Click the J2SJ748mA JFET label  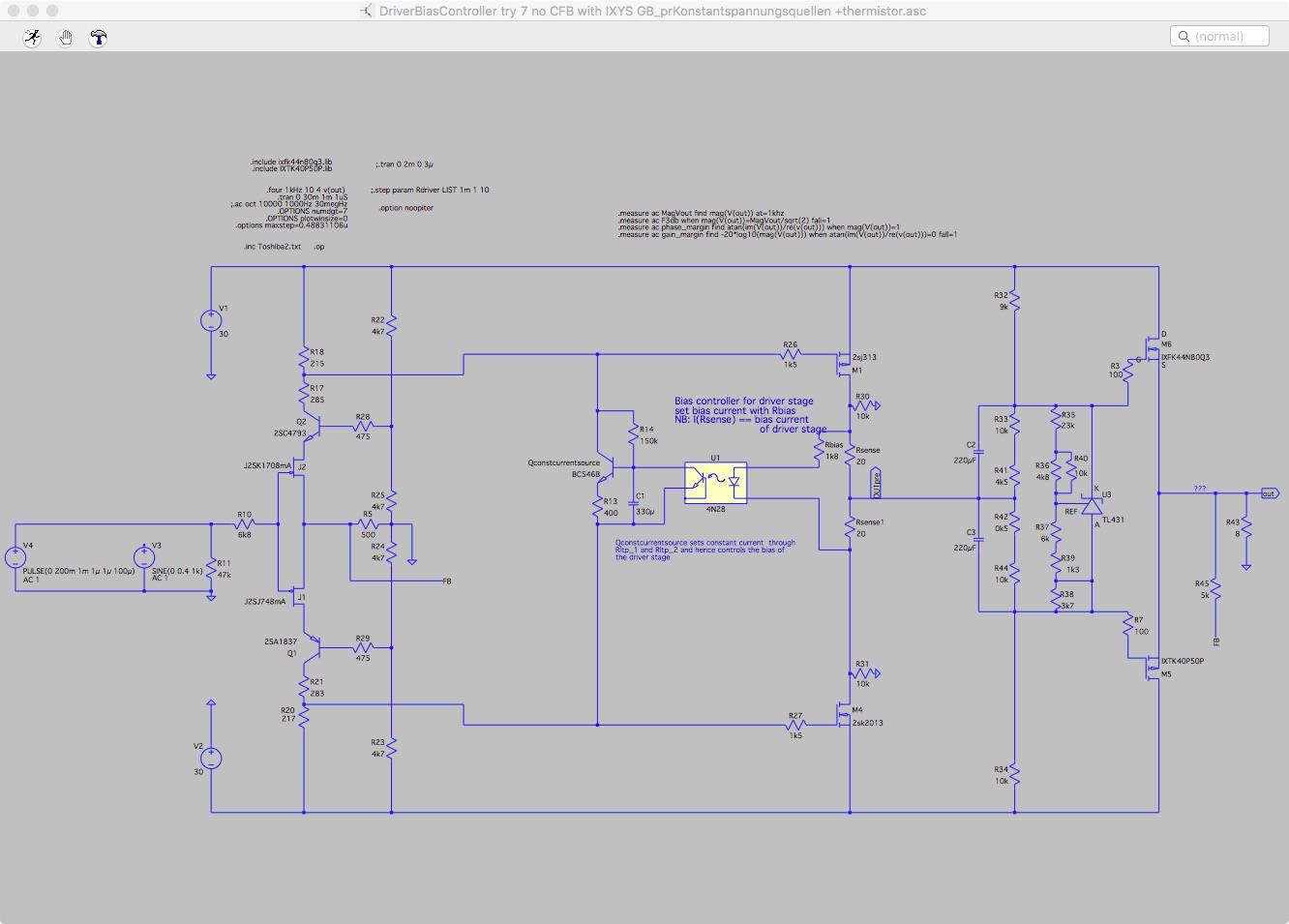[267, 601]
